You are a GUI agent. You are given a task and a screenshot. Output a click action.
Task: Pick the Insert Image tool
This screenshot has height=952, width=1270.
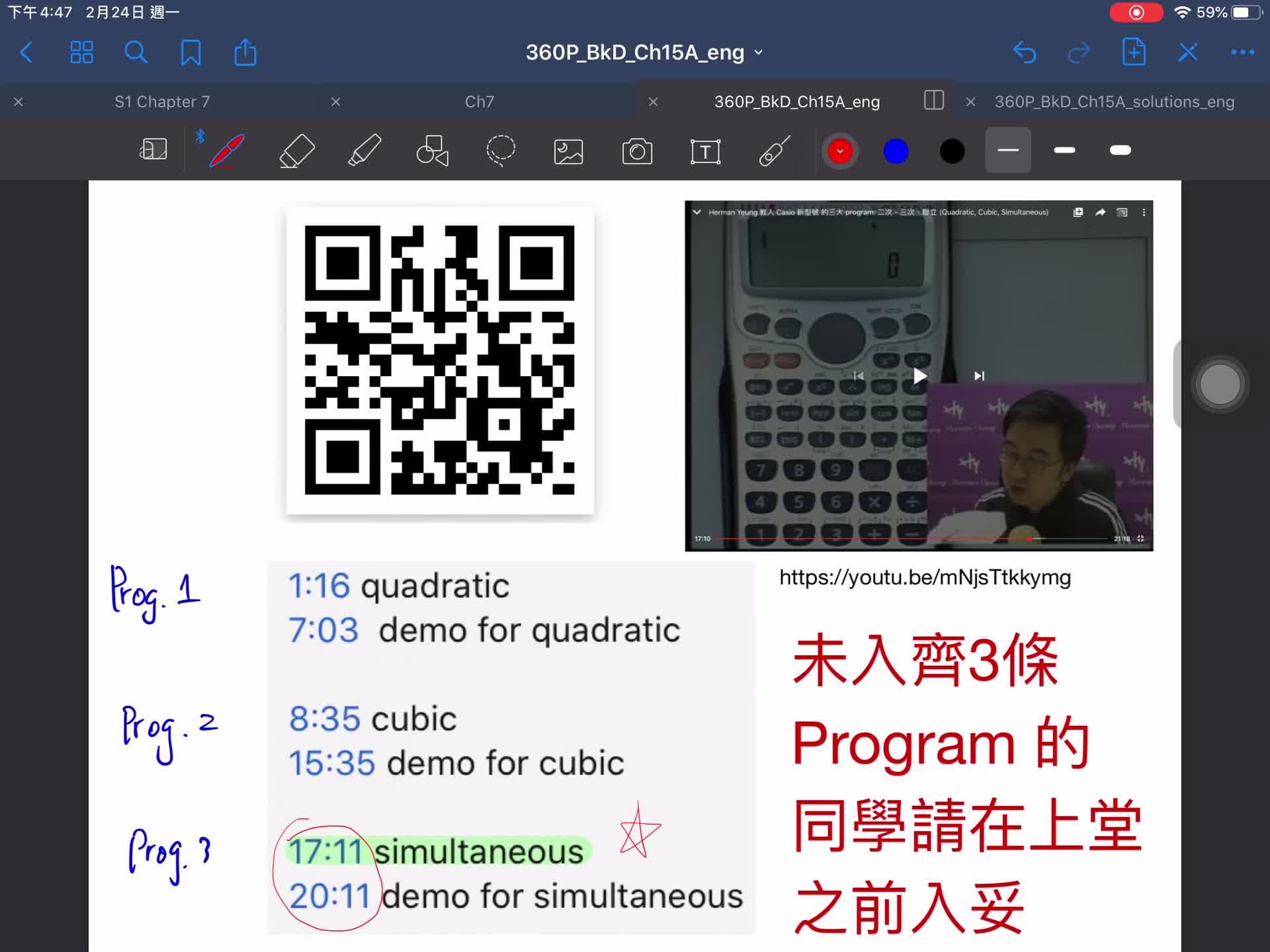pyautogui.click(x=568, y=151)
